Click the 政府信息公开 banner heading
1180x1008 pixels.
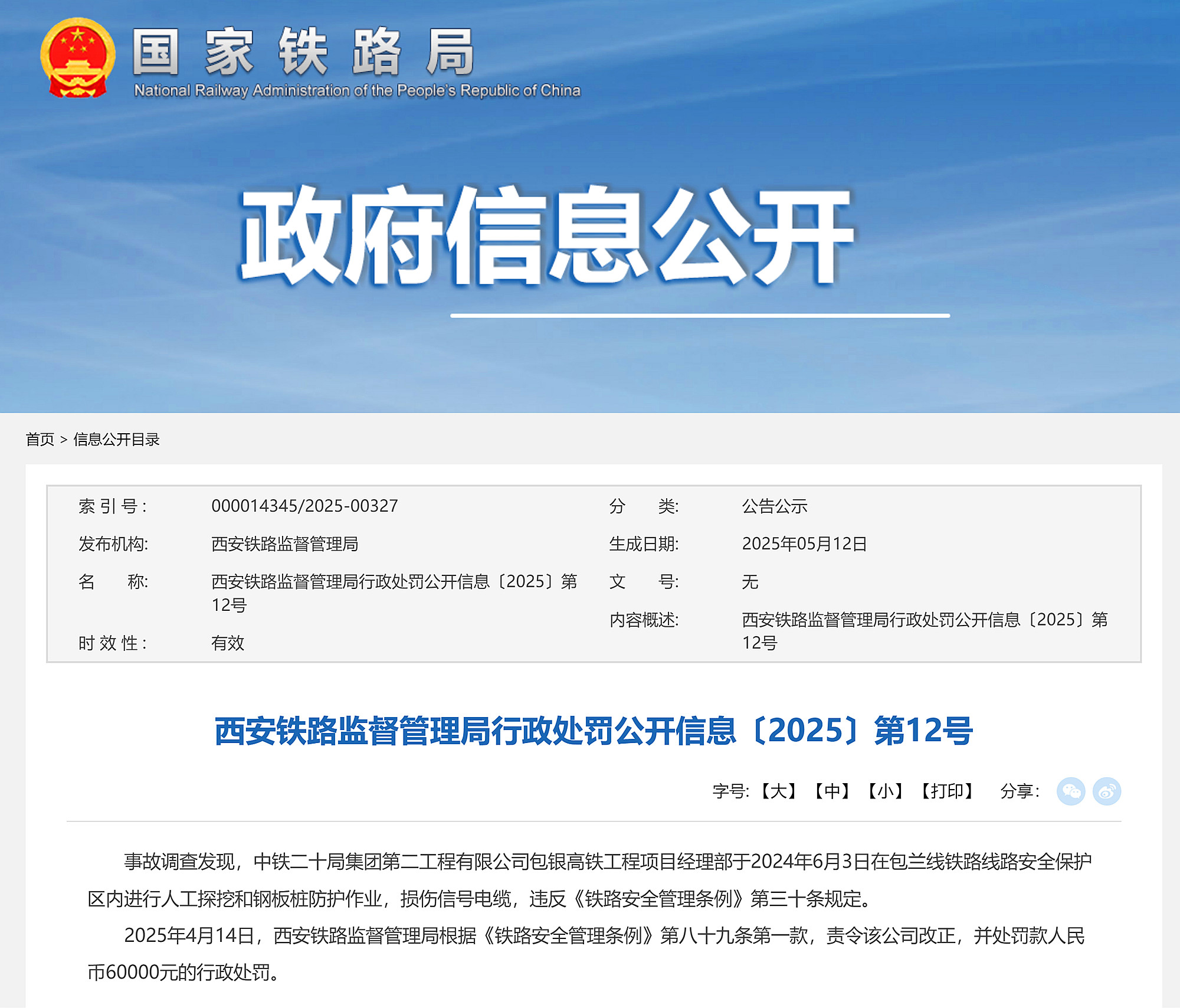click(x=546, y=236)
